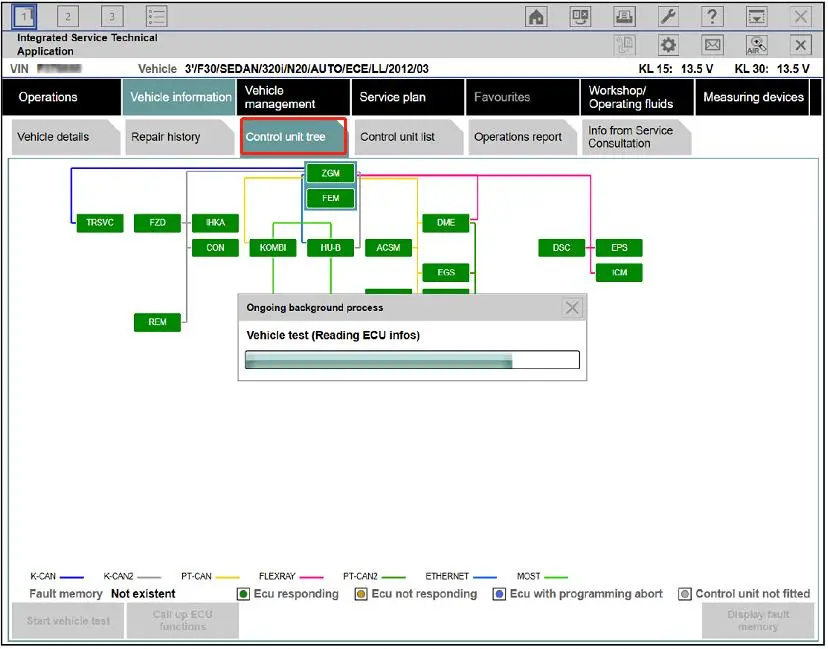The height and width of the screenshot is (649, 828).
Task: Go to the home screen icon
Action: 536,17
